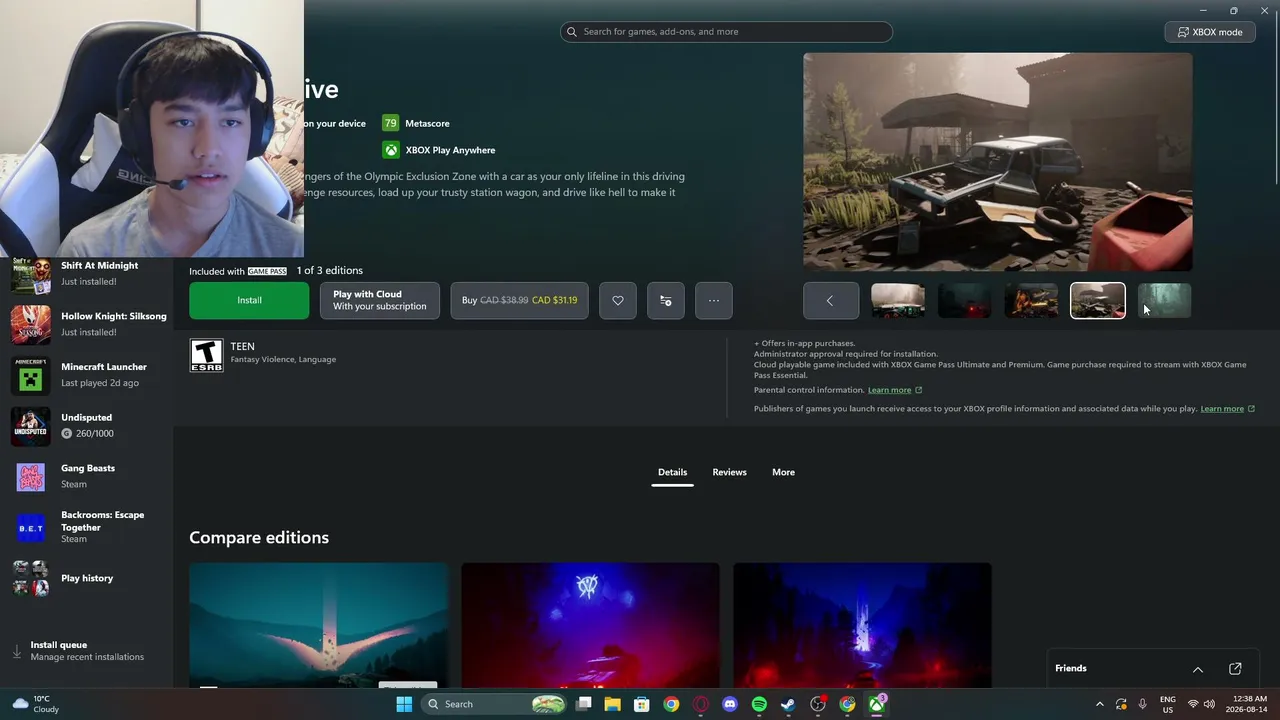Install the game with green Install button
This screenshot has height=720, width=1280.
coord(249,301)
